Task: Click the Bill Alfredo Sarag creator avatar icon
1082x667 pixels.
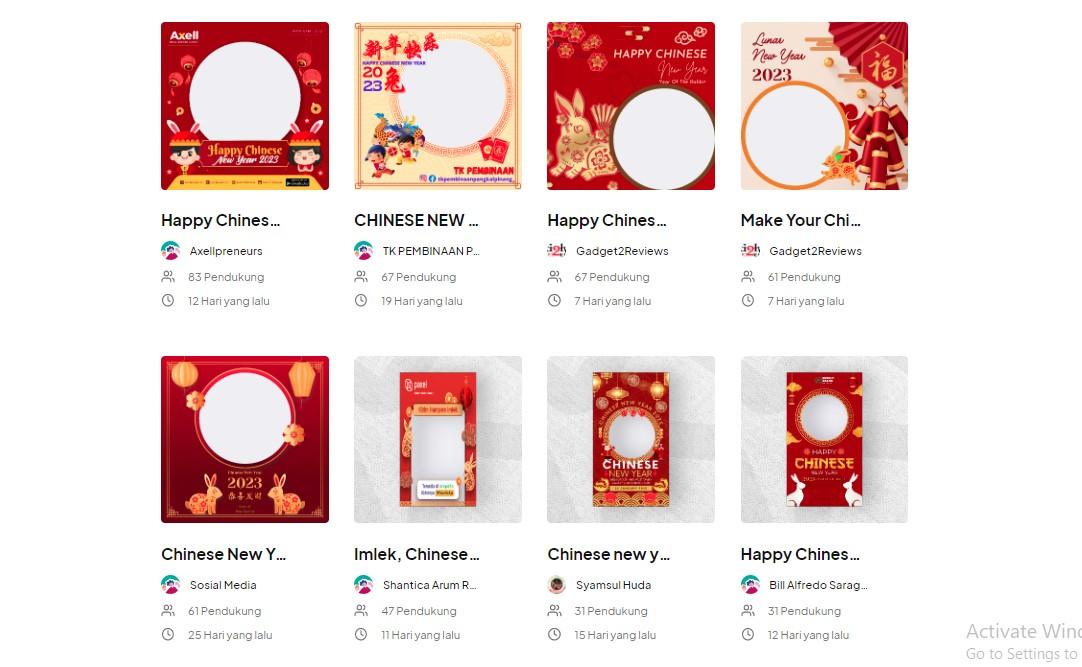Action: [750, 584]
